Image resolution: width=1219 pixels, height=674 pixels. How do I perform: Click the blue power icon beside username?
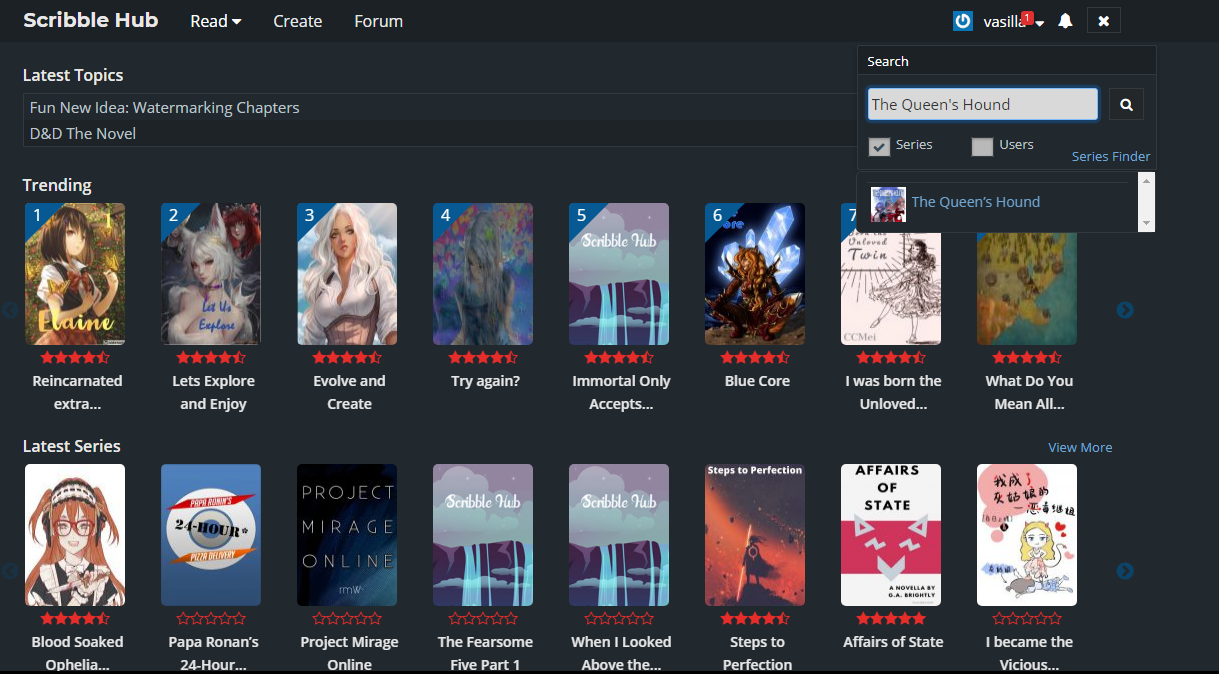962,21
